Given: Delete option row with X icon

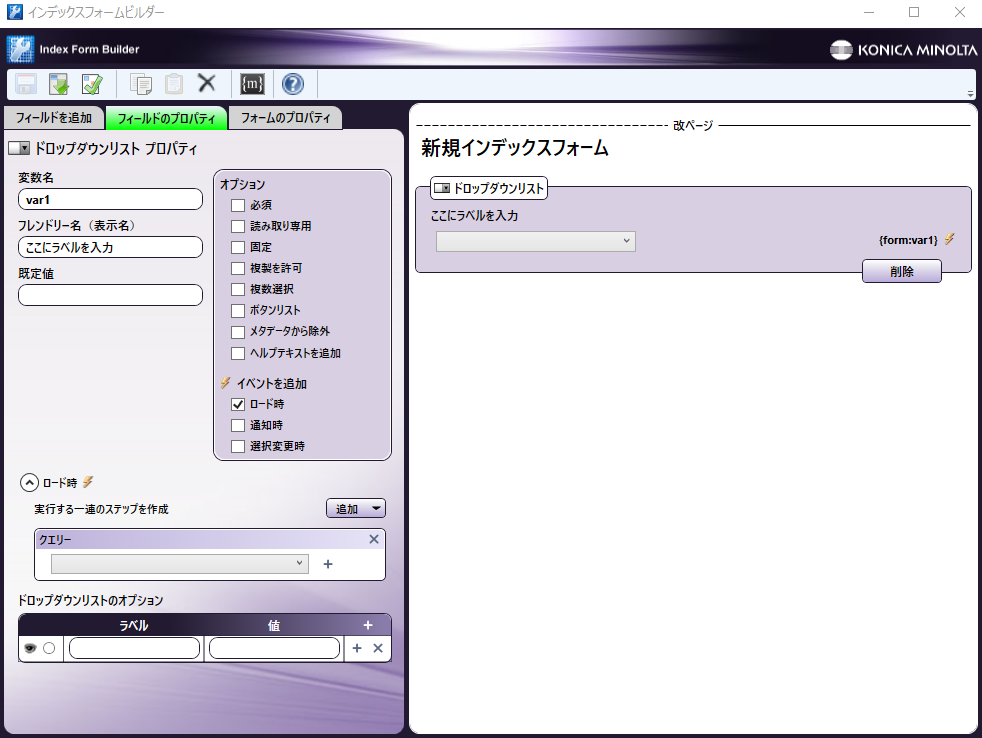Looking at the screenshot, I should 378,648.
